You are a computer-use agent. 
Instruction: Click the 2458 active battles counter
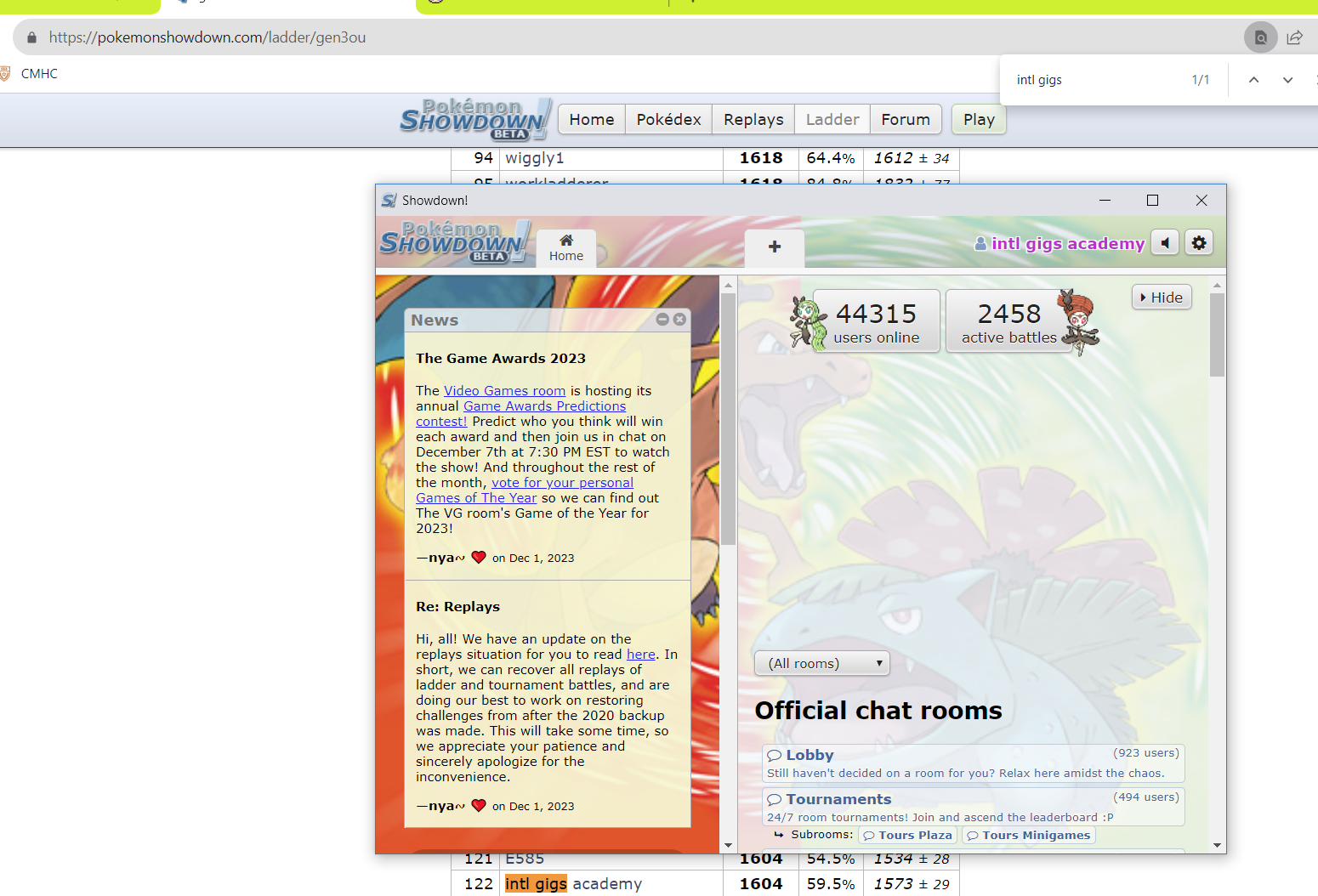pos(1009,321)
